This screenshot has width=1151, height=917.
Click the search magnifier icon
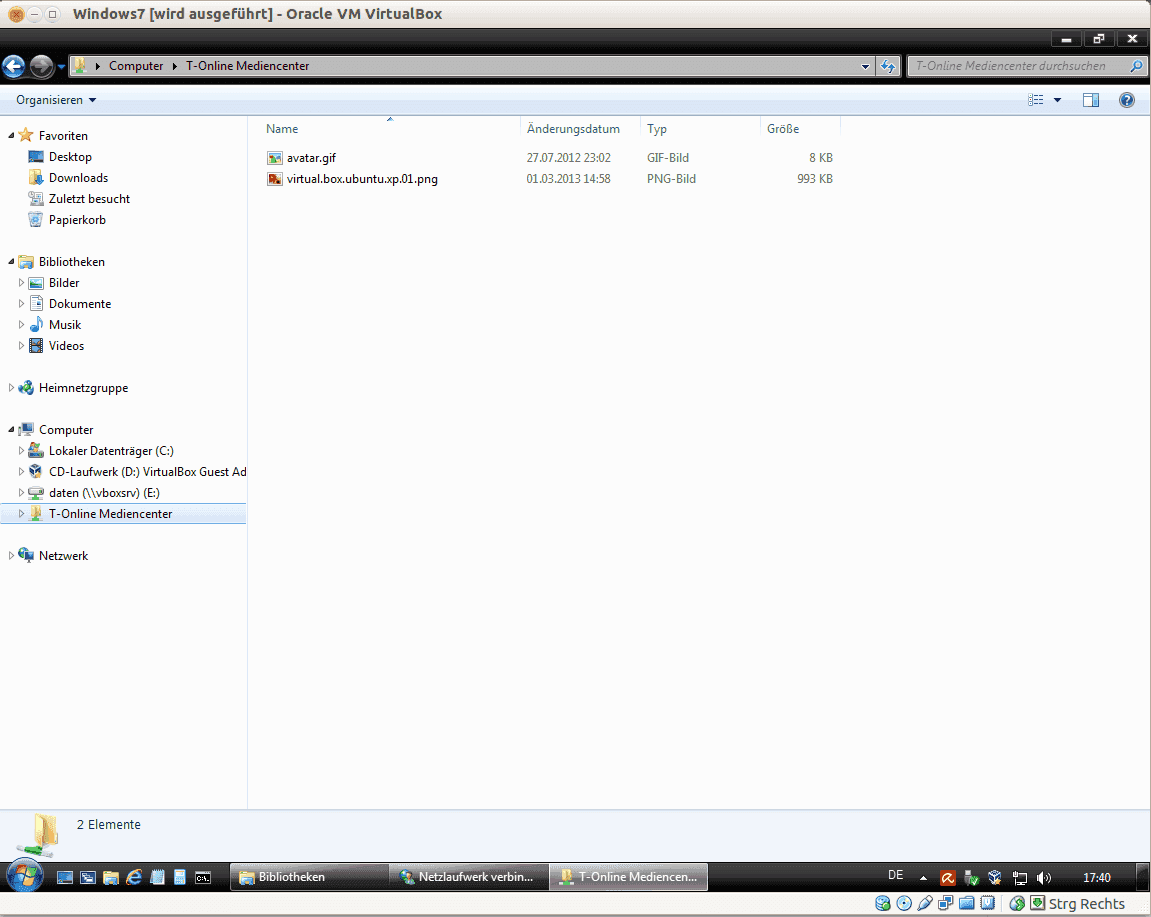(1136, 66)
